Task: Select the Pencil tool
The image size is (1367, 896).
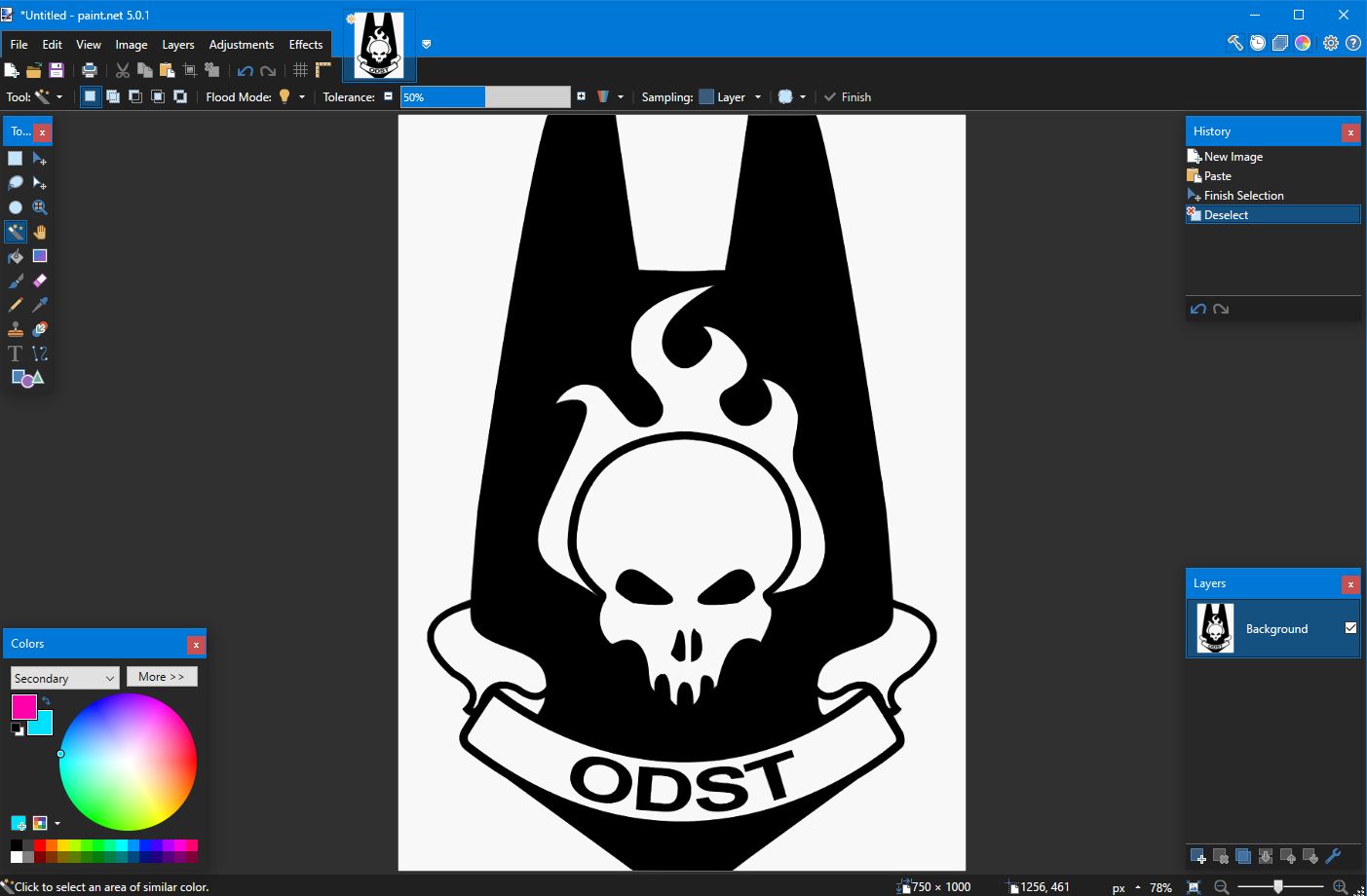Action: (16, 305)
